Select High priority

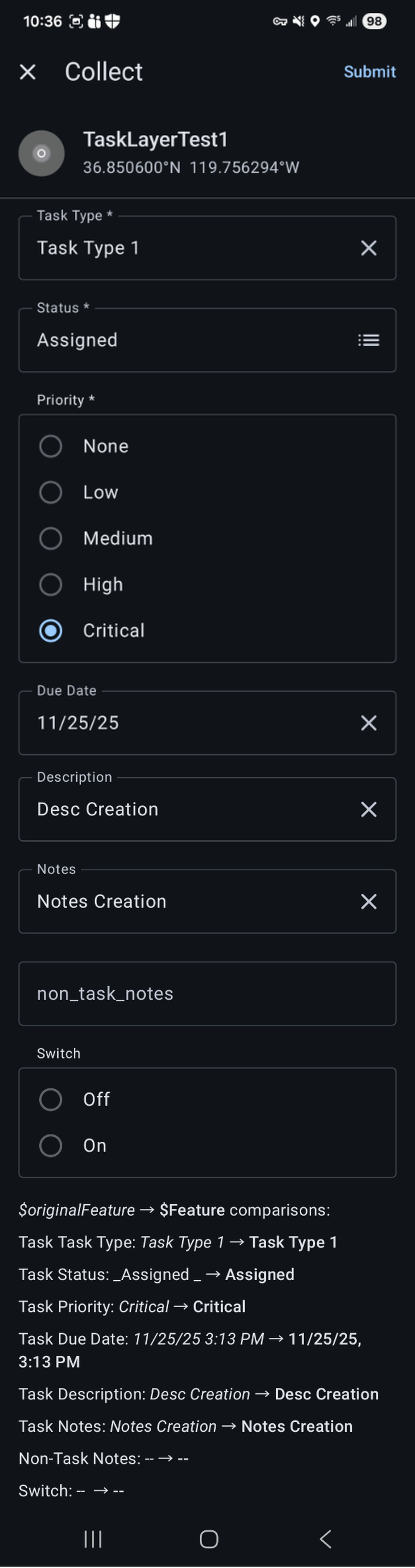click(x=51, y=584)
